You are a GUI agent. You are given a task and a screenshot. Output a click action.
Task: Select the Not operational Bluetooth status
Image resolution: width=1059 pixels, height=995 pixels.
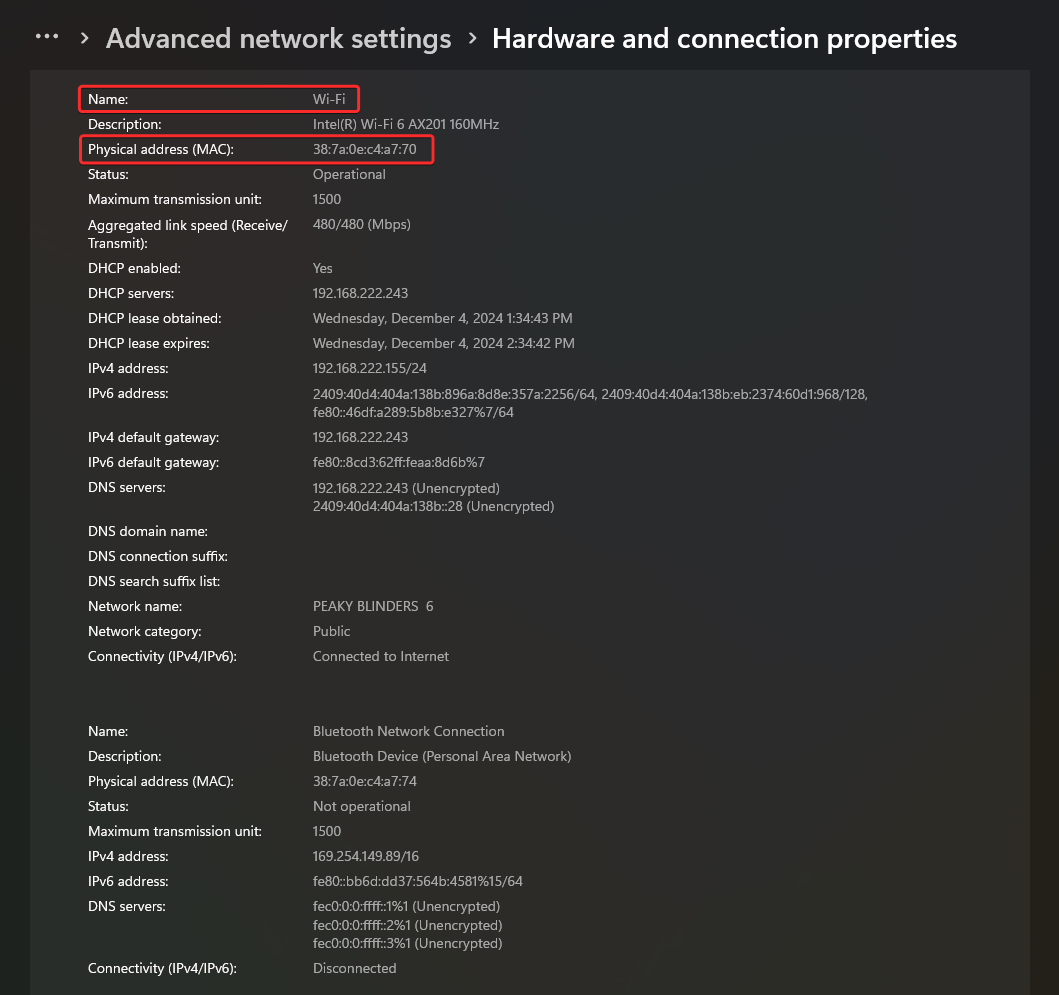click(x=361, y=806)
